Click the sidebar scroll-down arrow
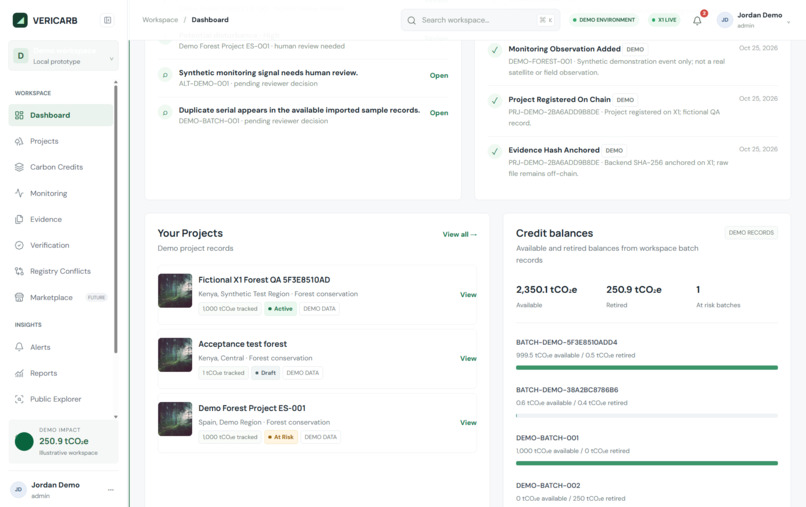This screenshot has height=507, width=806. [x=116, y=417]
